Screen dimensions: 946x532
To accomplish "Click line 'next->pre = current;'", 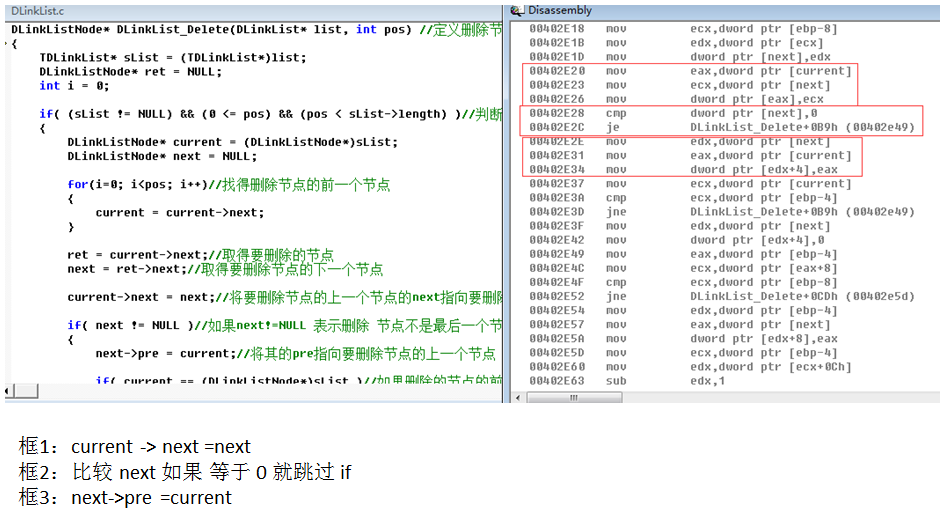I will click(x=296, y=353).
